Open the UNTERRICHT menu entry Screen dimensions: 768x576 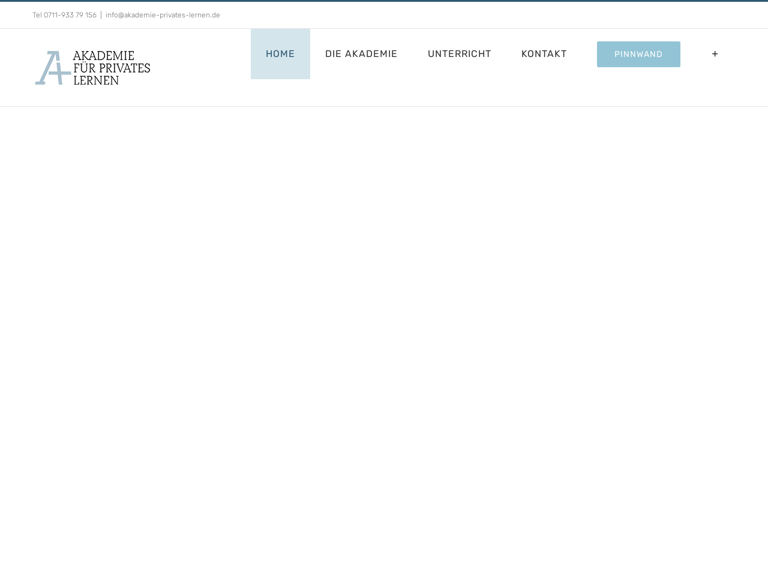click(459, 54)
